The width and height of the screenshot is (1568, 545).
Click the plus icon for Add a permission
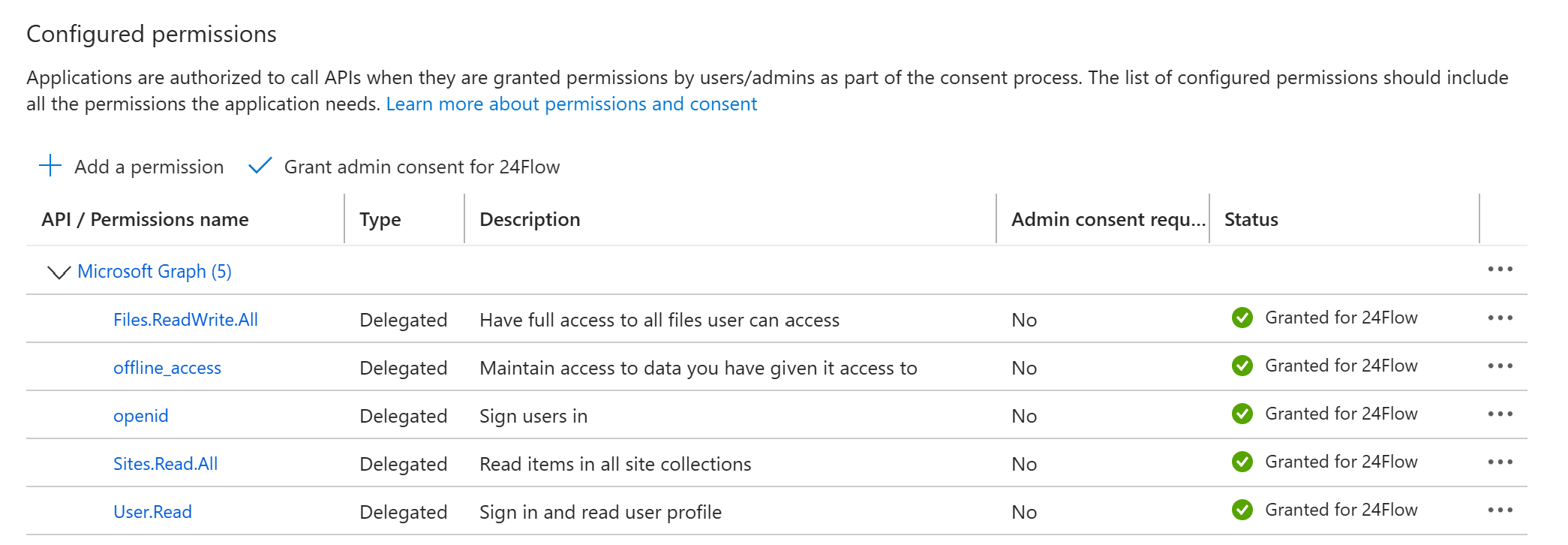(50, 166)
